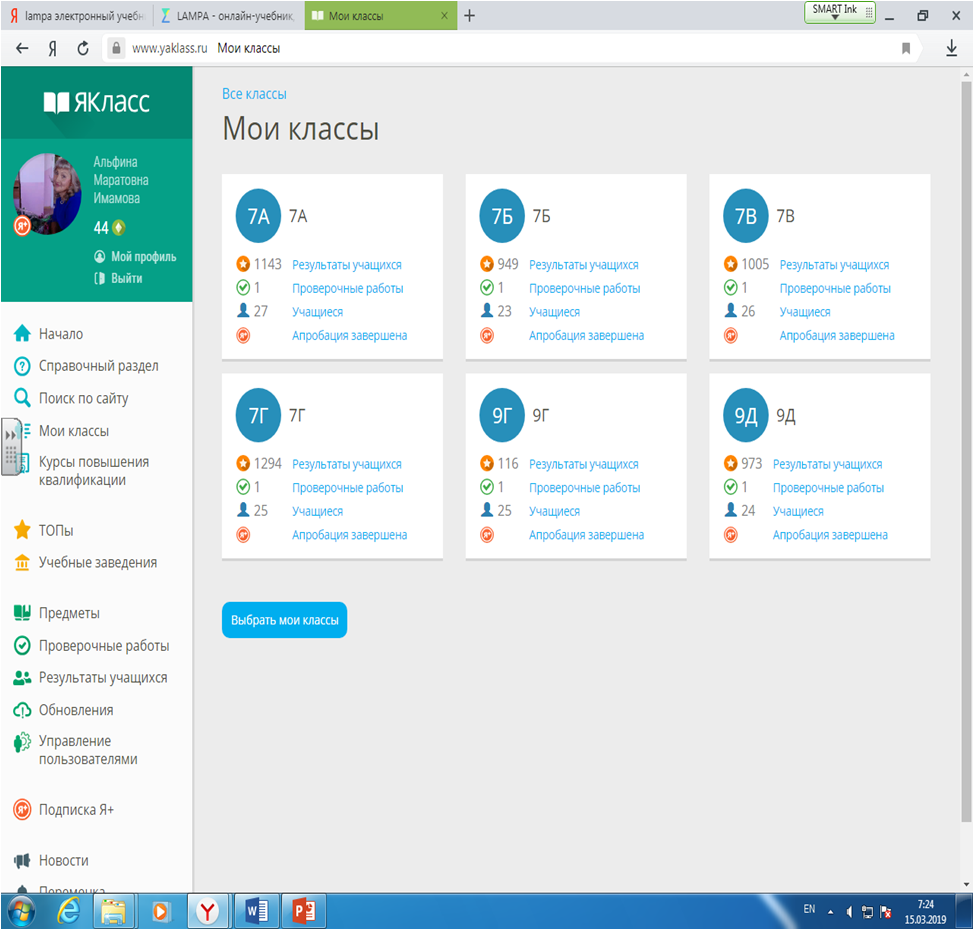The height and width of the screenshot is (930, 974).
Task: Click the Проверочные работы checkmark icon in sidebar
Action: click(22, 645)
